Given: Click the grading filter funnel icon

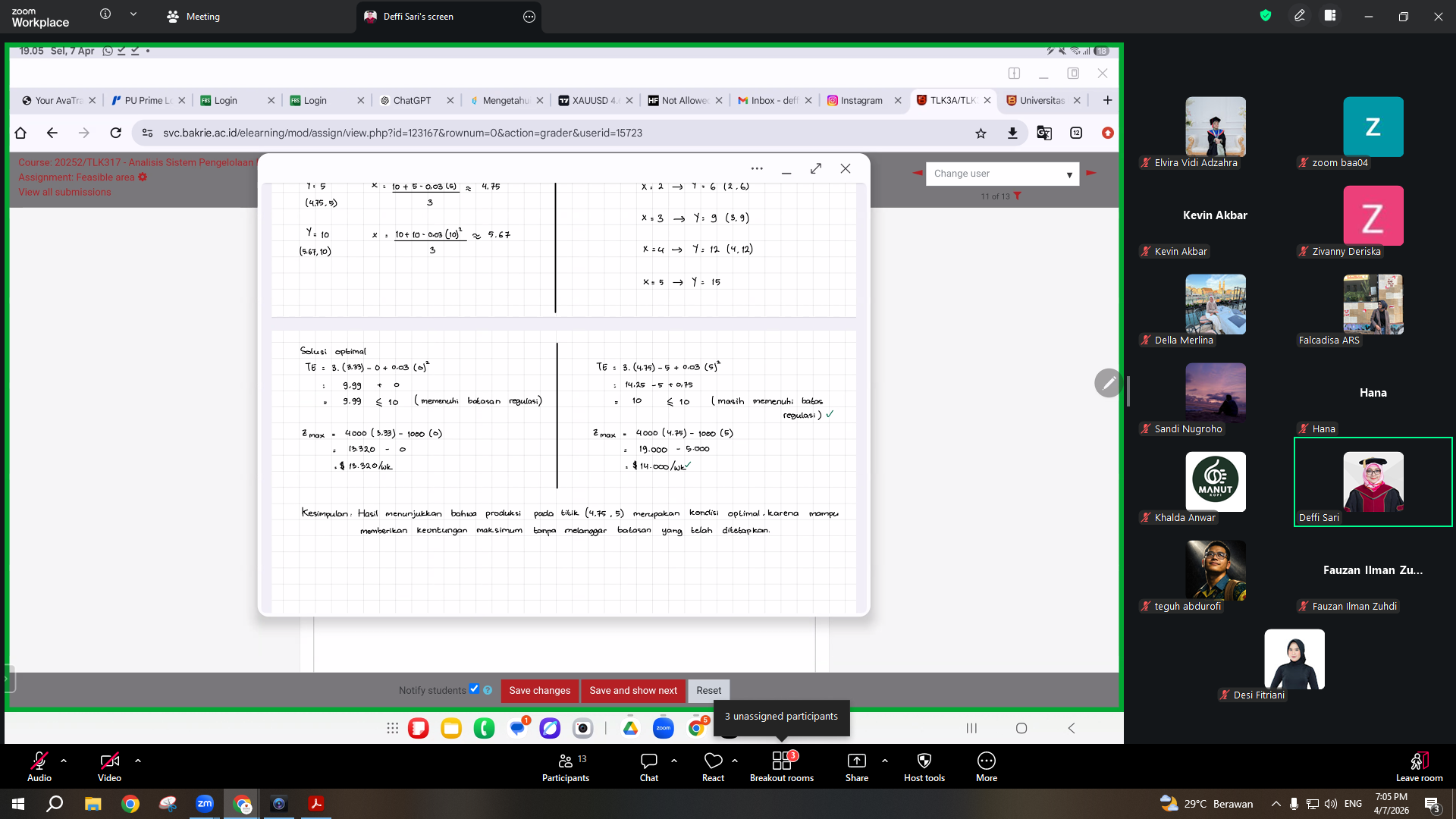Looking at the screenshot, I should tap(1018, 196).
